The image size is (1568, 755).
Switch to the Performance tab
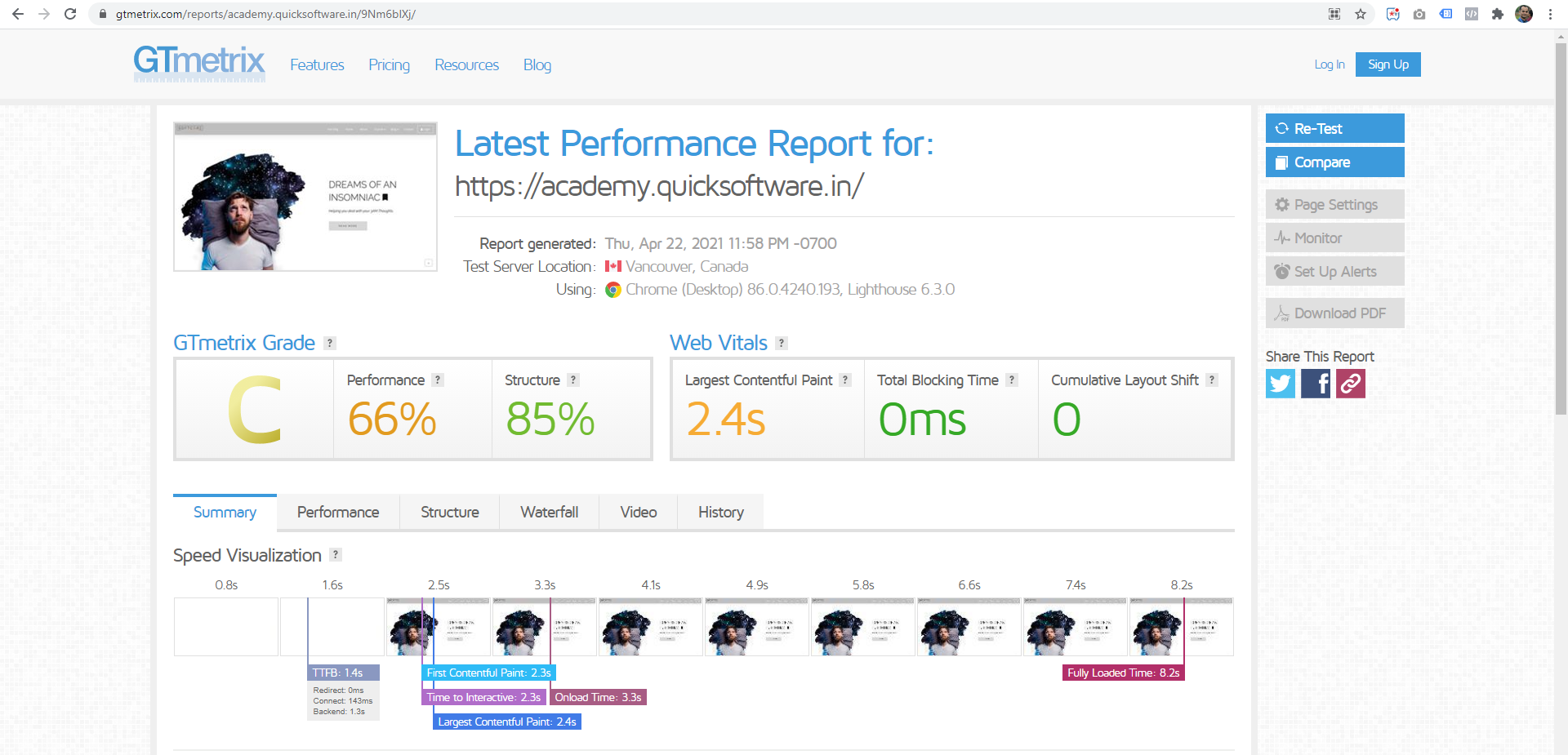(x=338, y=512)
